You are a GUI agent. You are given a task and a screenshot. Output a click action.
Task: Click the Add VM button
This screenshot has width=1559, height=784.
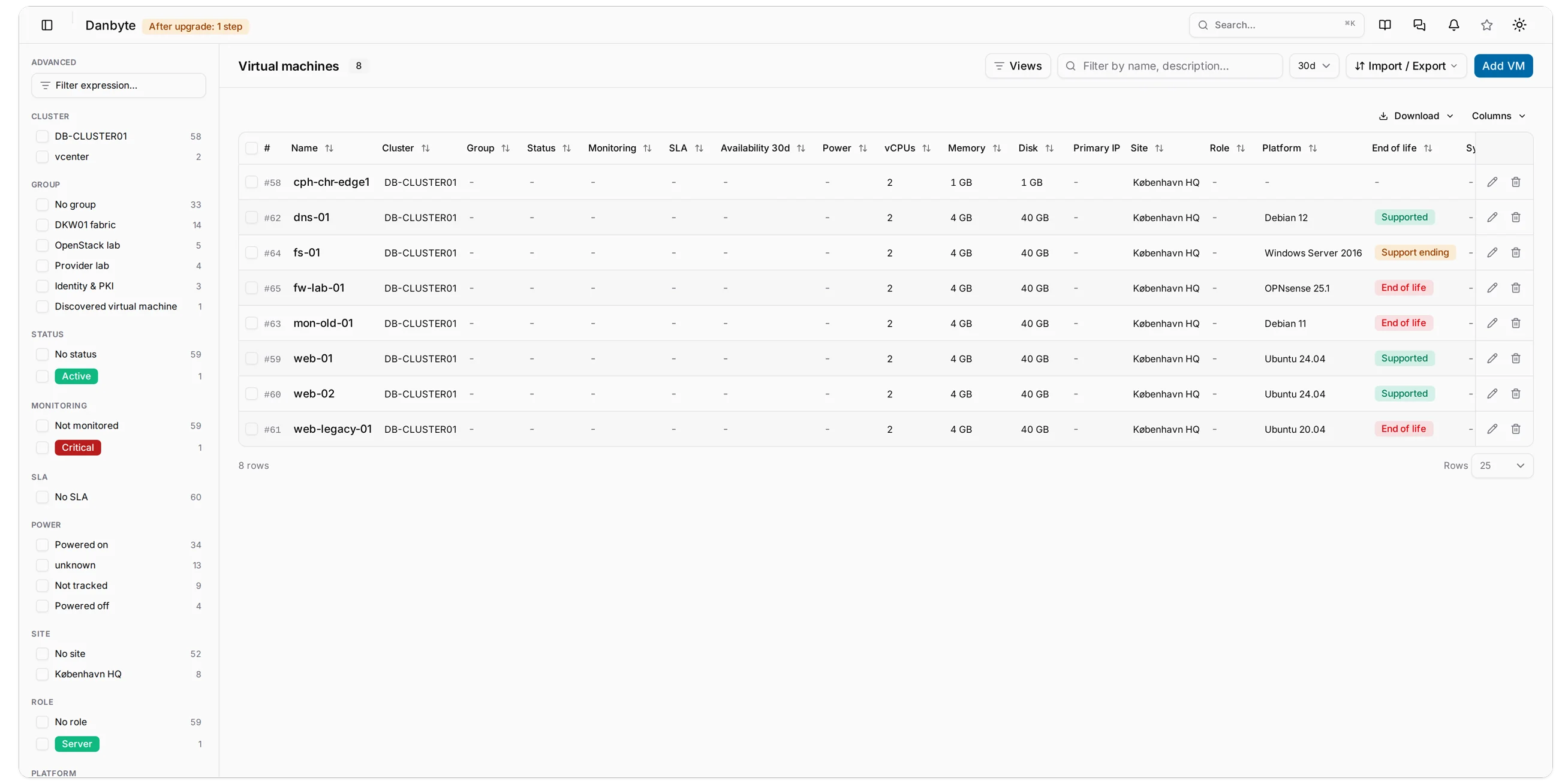(1503, 66)
